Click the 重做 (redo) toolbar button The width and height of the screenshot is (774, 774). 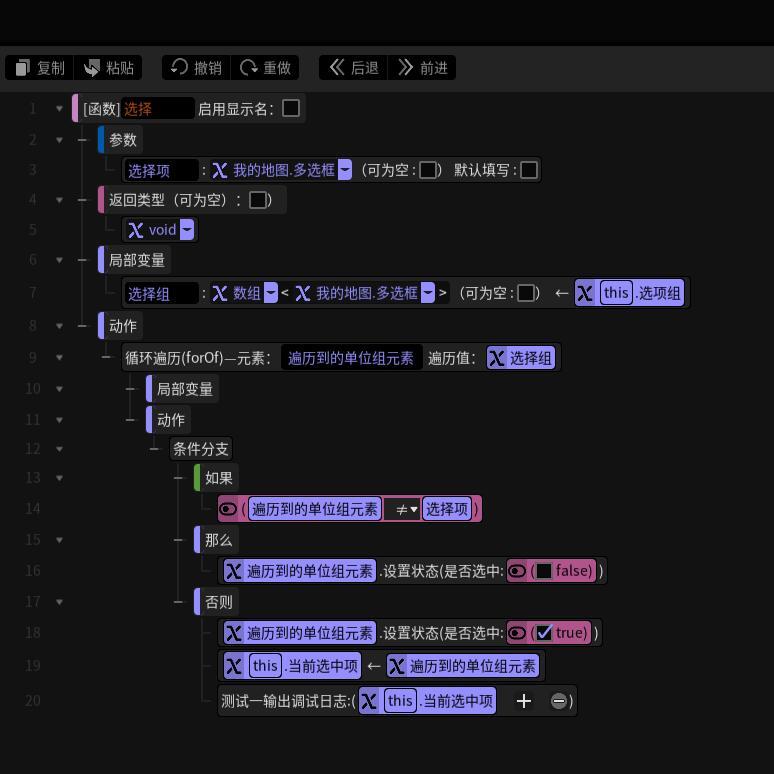(x=265, y=68)
